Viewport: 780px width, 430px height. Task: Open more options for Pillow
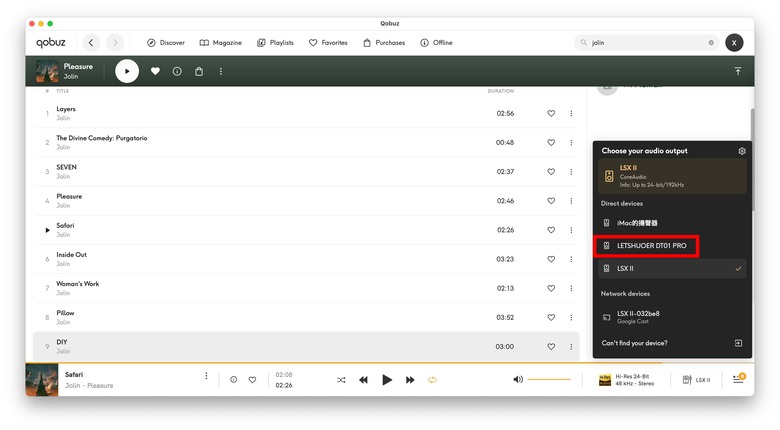coord(571,317)
